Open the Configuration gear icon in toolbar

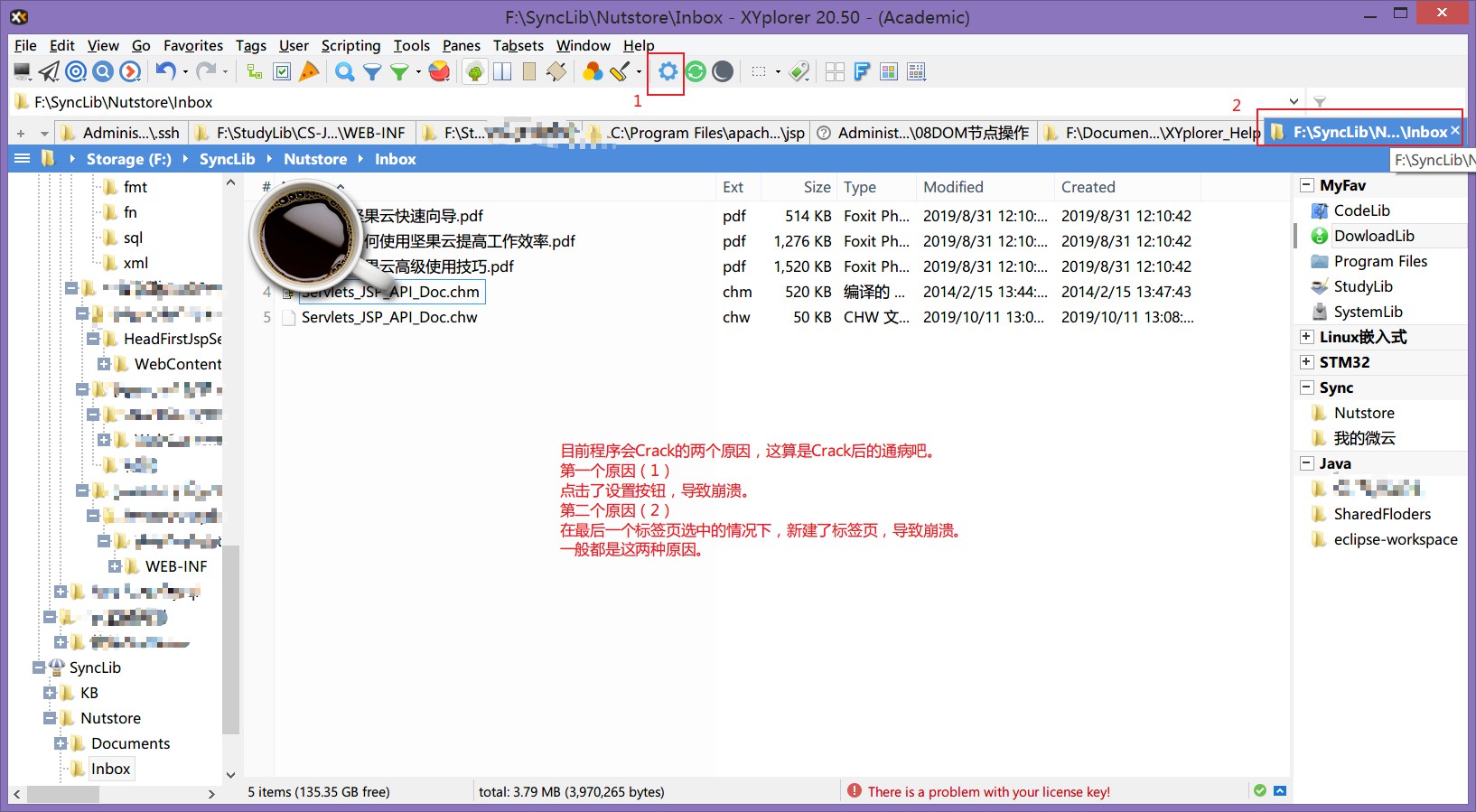point(667,71)
